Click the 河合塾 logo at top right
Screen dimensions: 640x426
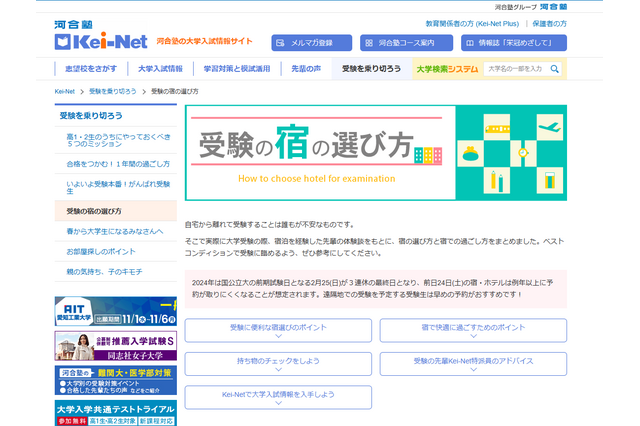tap(553, 7)
